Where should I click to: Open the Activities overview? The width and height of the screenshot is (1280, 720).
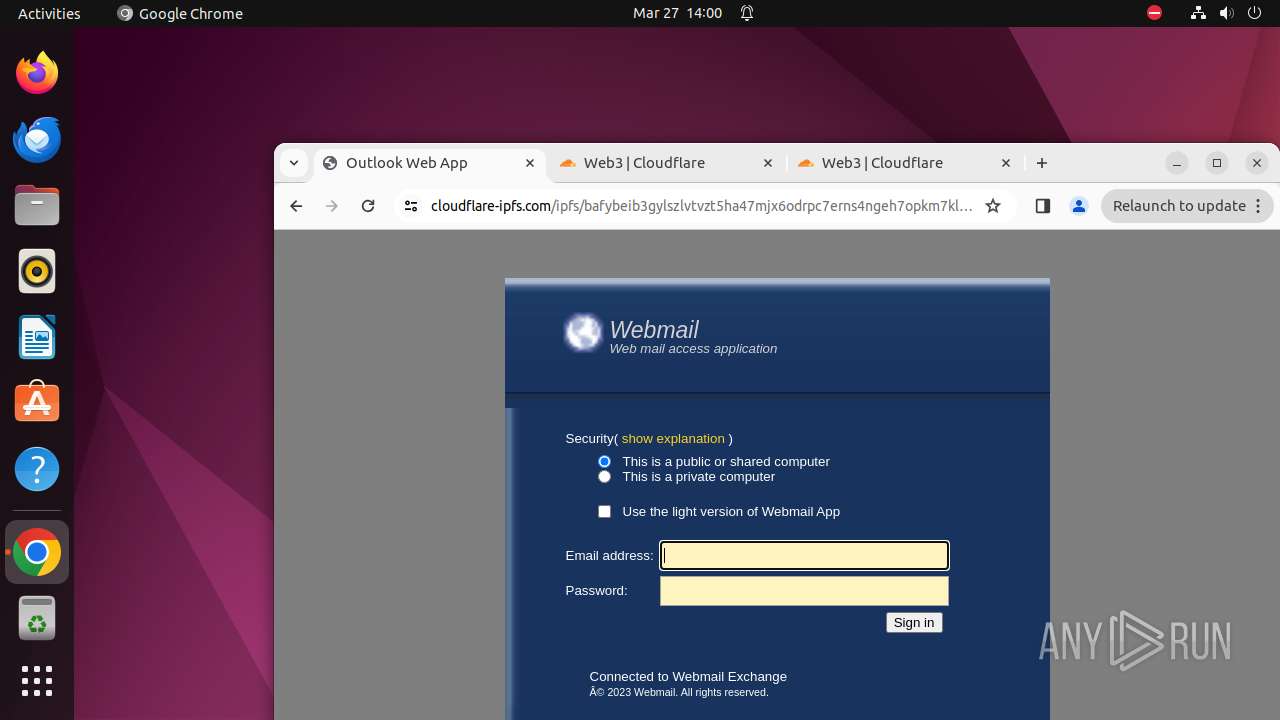click(x=49, y=13)
